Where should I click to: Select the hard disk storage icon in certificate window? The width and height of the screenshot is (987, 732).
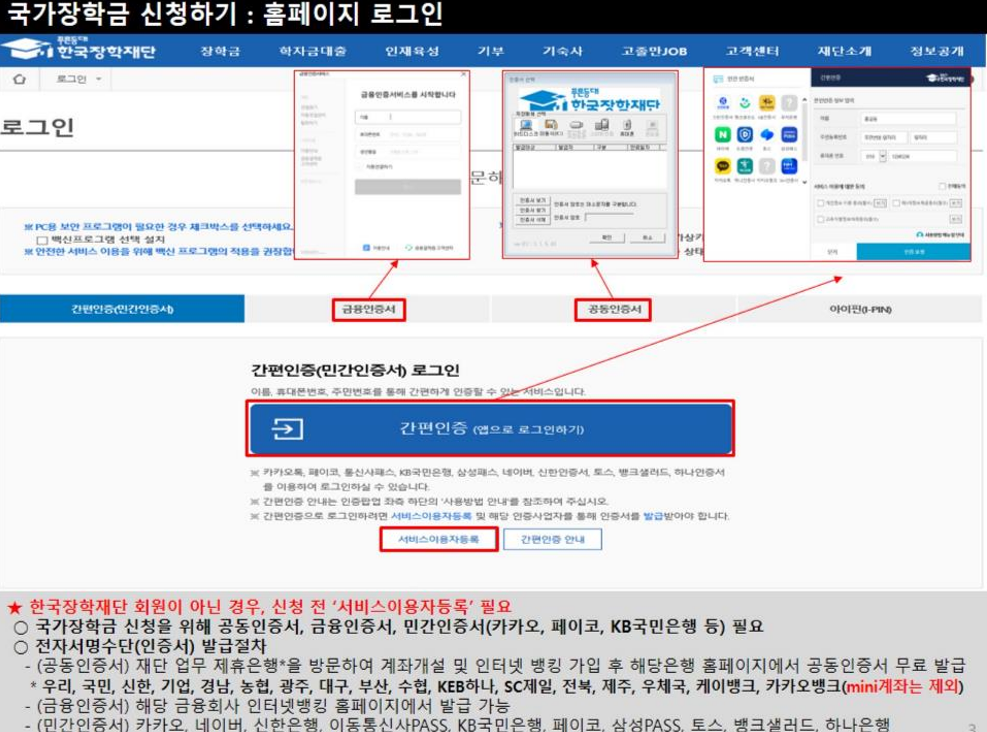click(526, 124)
